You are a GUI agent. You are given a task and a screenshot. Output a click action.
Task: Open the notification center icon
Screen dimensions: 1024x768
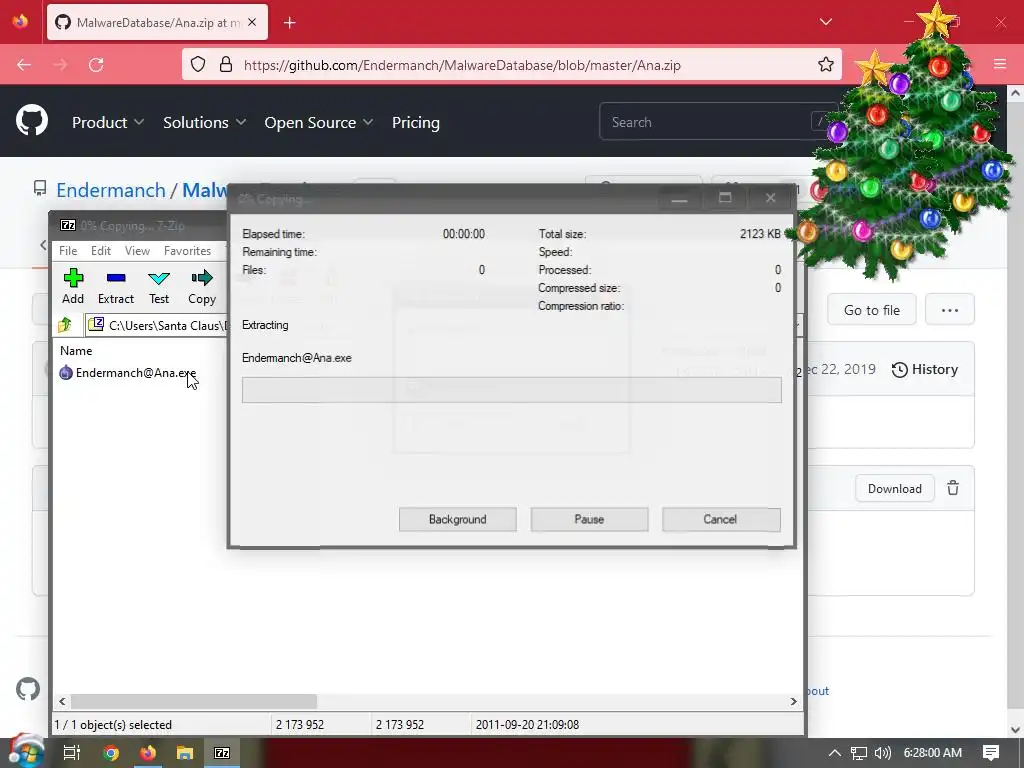click(x=991, y=753)
